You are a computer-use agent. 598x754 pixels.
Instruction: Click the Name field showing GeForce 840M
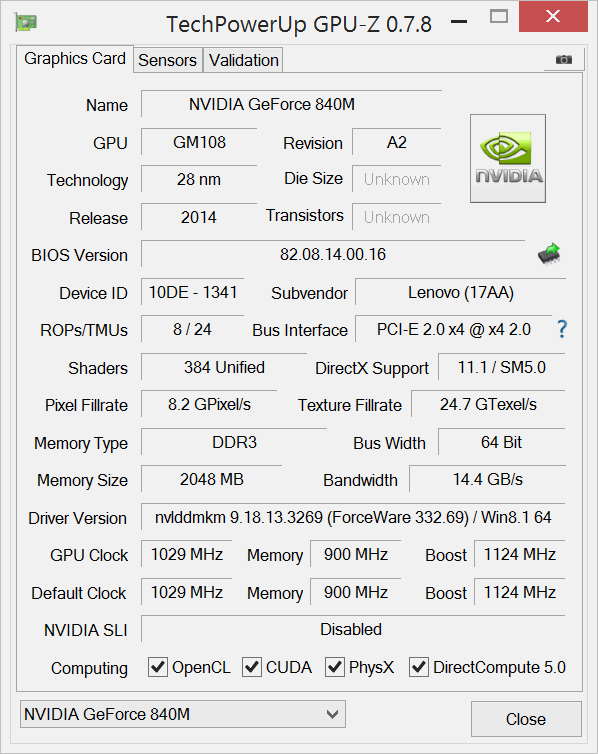point(291,104)
